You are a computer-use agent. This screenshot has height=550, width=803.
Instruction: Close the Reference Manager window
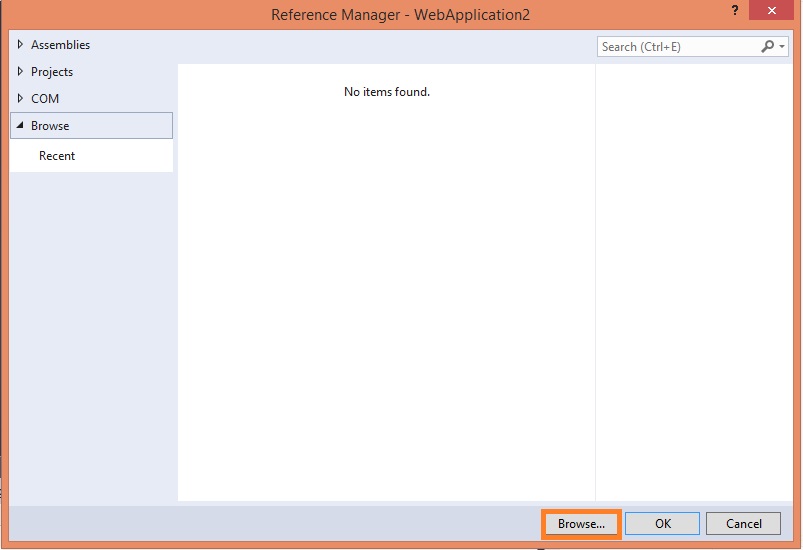coord(781,13)
